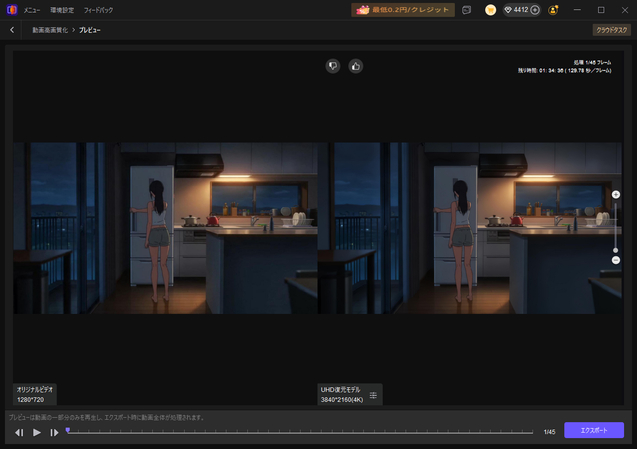Open UHD model settings sliders icon
This screenshot has height=449, width=637.
coord(373,395)
